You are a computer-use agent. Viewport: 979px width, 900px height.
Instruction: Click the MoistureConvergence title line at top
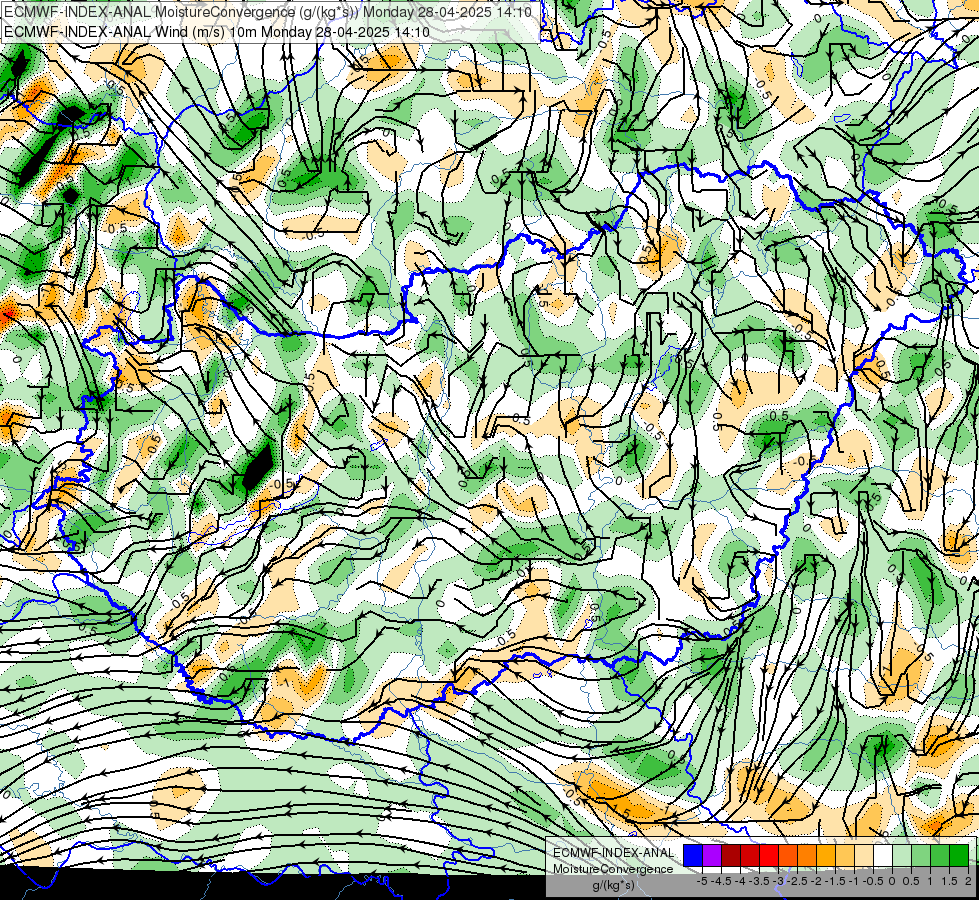[x=268, y=12]
